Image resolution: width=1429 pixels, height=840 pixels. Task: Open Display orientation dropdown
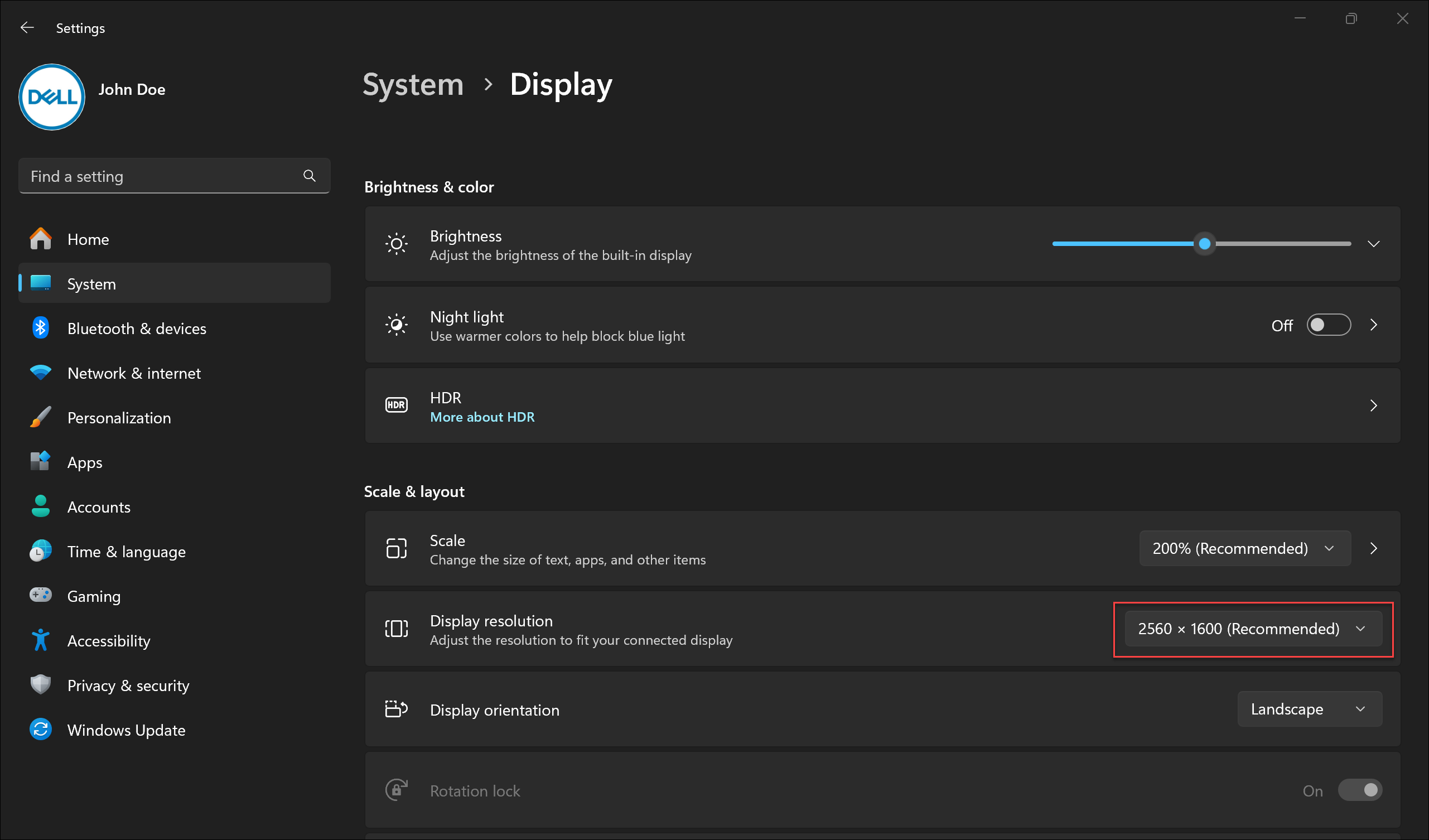[x=1308, y=710]
